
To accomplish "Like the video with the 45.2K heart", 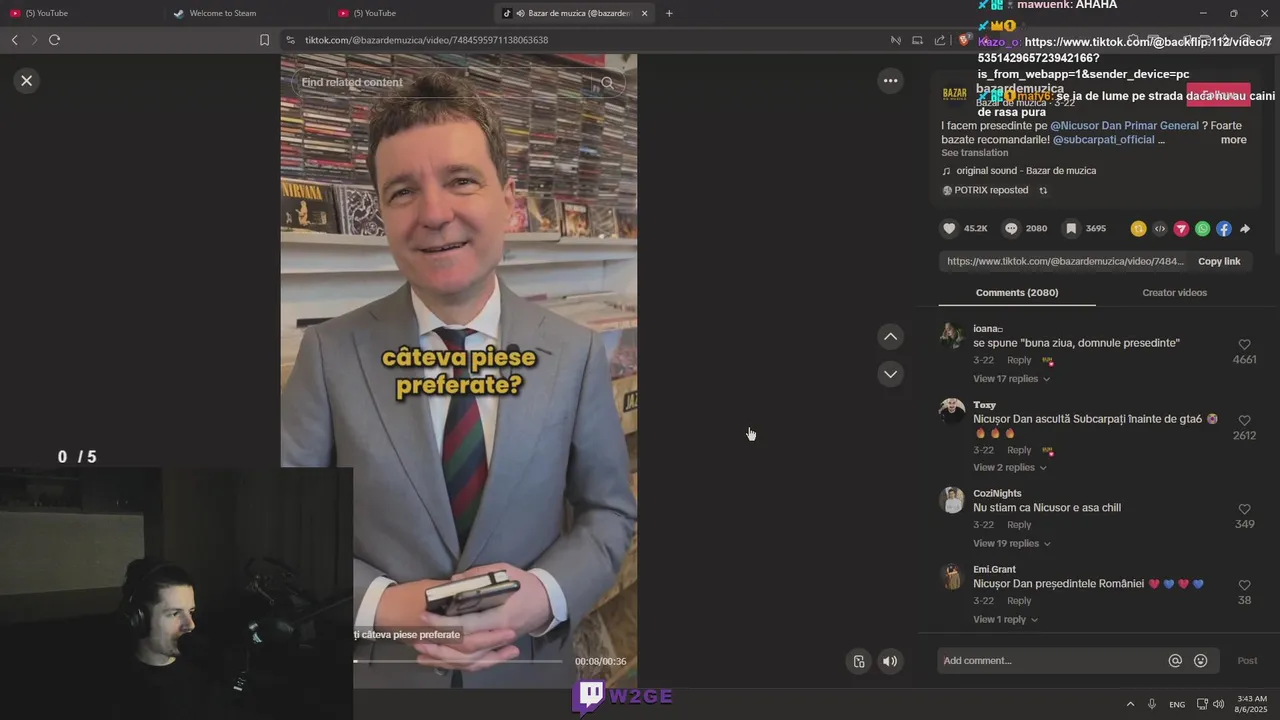I will (x=949, y=229).
